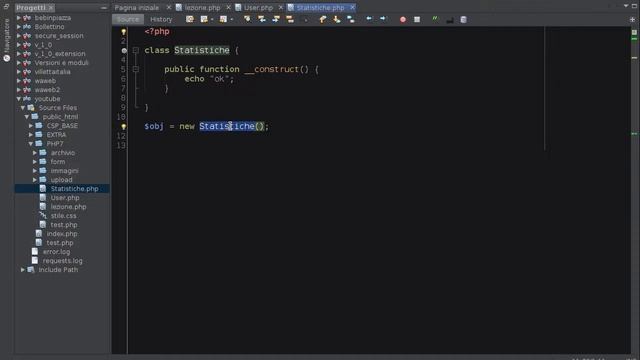This screenshot has width=640, height=360.
Task: Close the lezione.php tab
Action: pyautogui.click(x=229, y=7)
